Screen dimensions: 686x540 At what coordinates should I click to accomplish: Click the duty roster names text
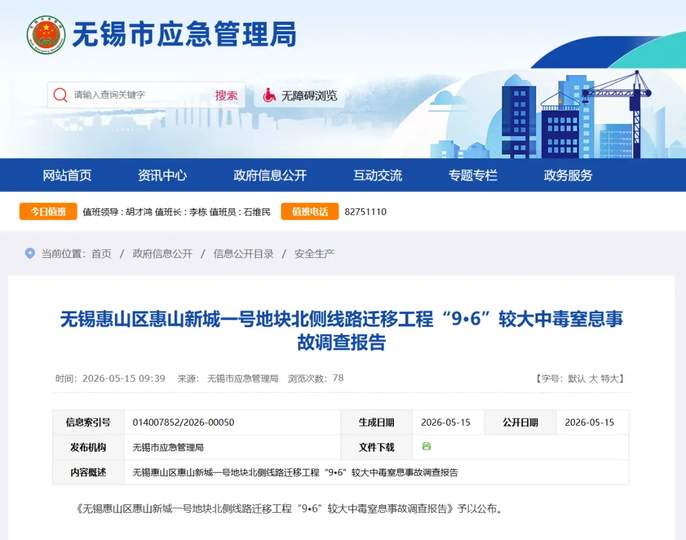click(176, 212)
